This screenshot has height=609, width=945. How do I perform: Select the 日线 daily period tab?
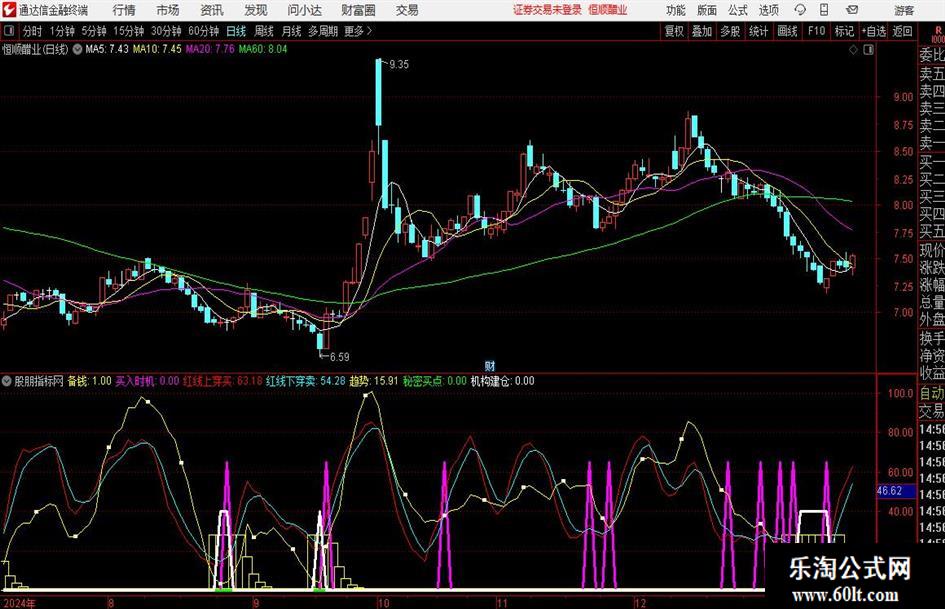236,31
